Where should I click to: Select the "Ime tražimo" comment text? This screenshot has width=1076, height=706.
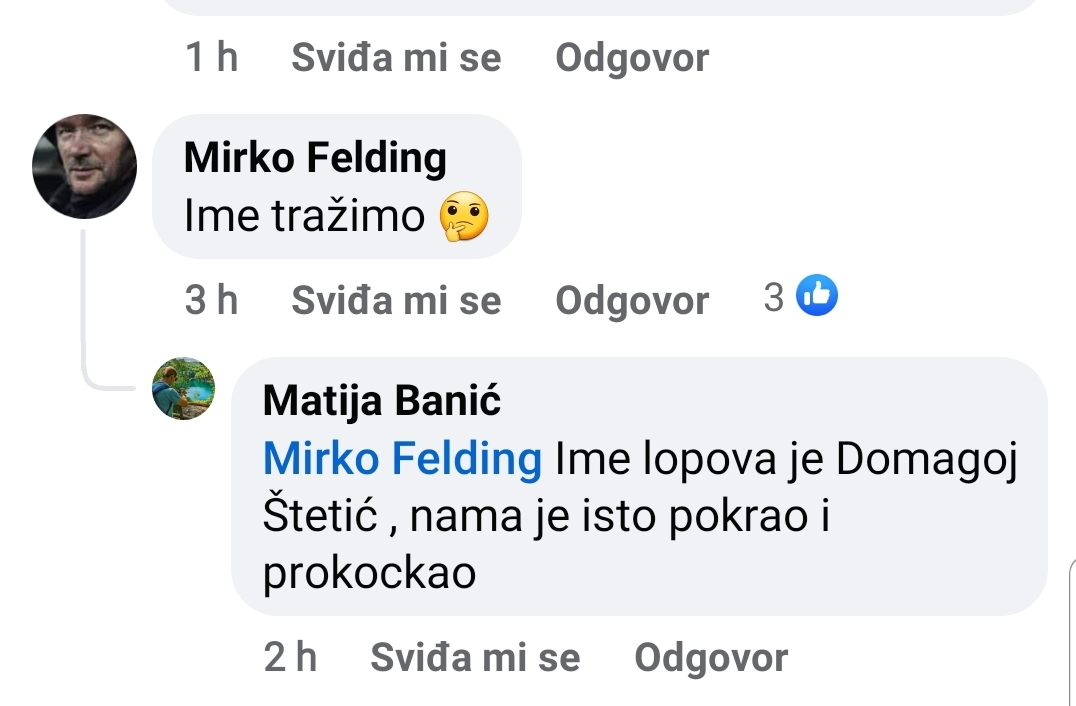[305, 216]
